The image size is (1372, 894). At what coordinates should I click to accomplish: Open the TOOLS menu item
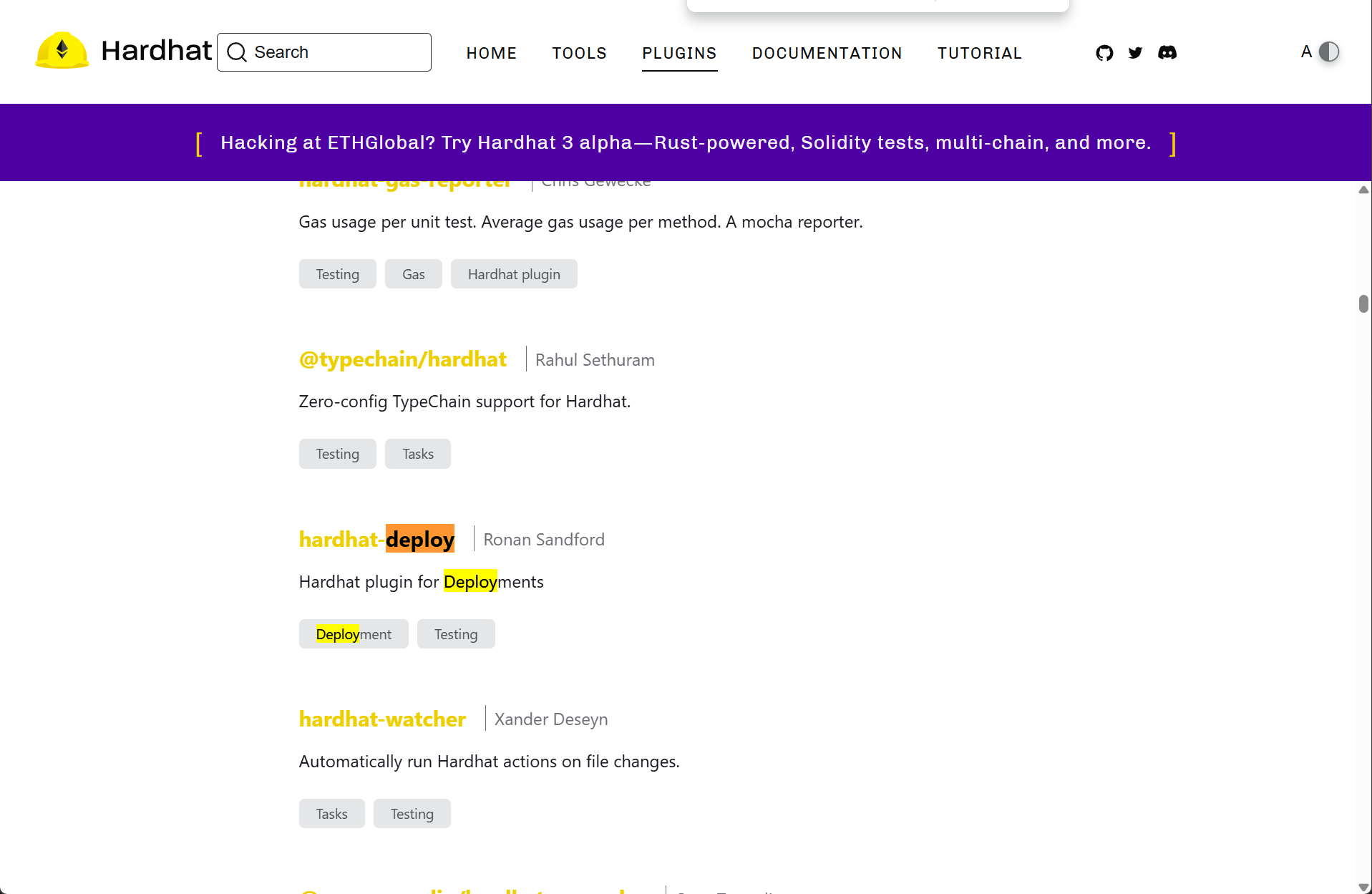pos(579,53)
